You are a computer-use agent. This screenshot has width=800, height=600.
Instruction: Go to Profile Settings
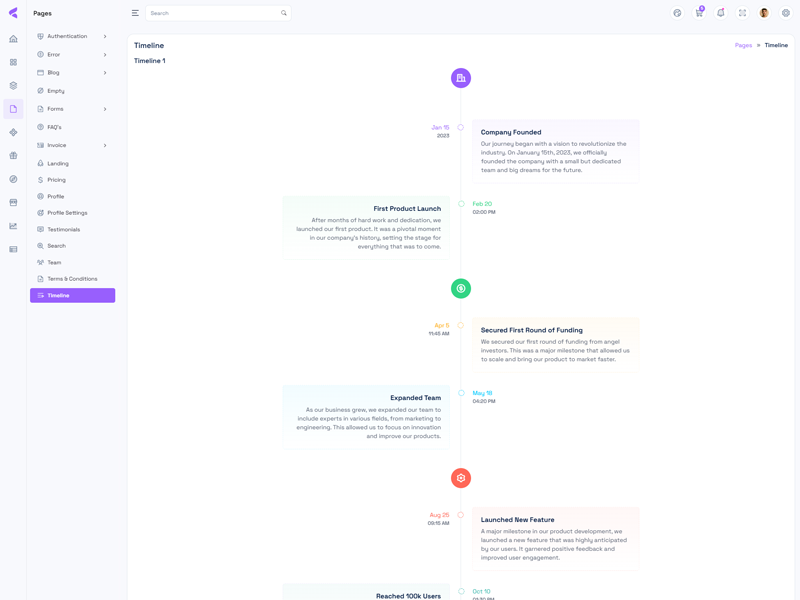(67, 213)
